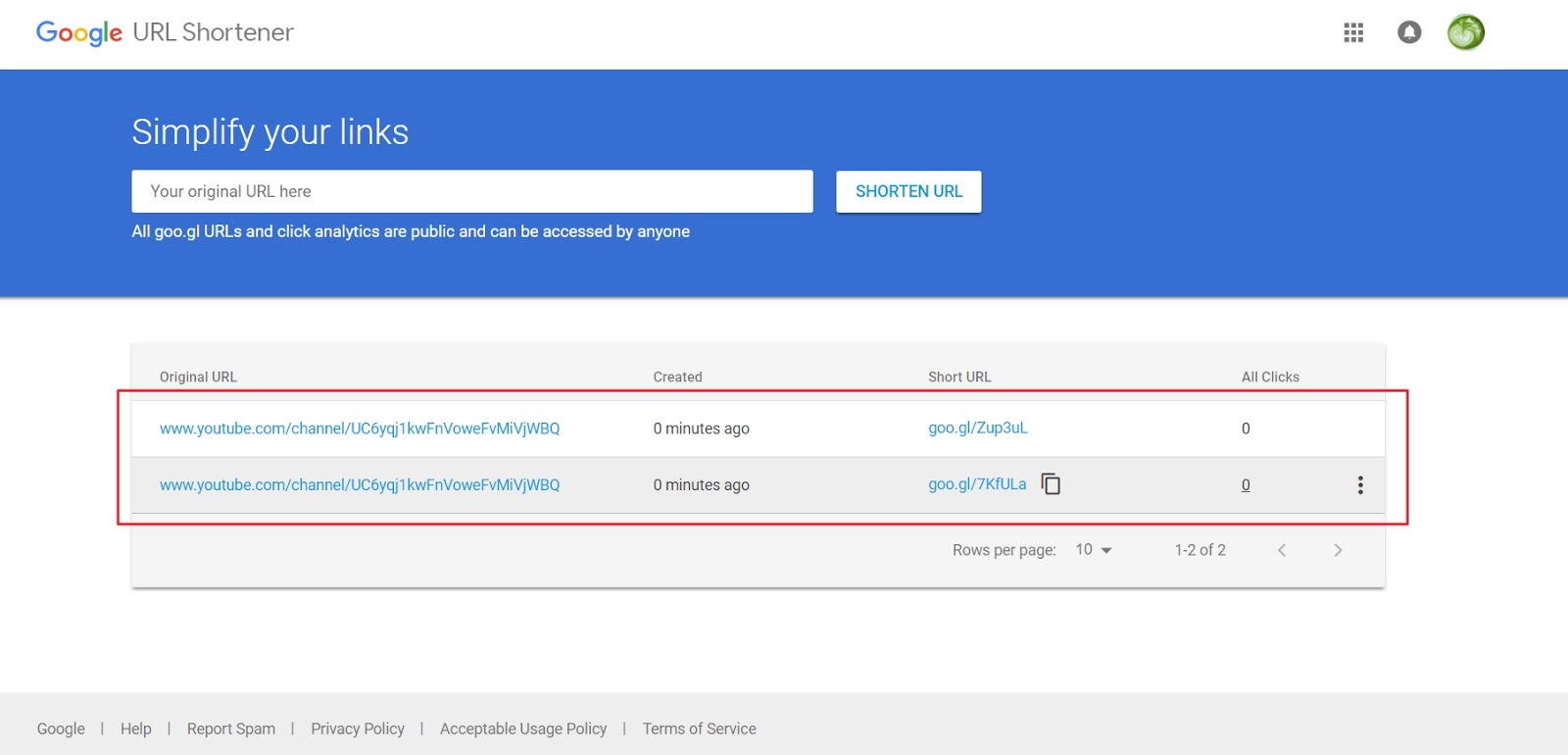This screenshot has width=1568, height=755.
Task: Type in the original URL field
Action: point(472,192)
